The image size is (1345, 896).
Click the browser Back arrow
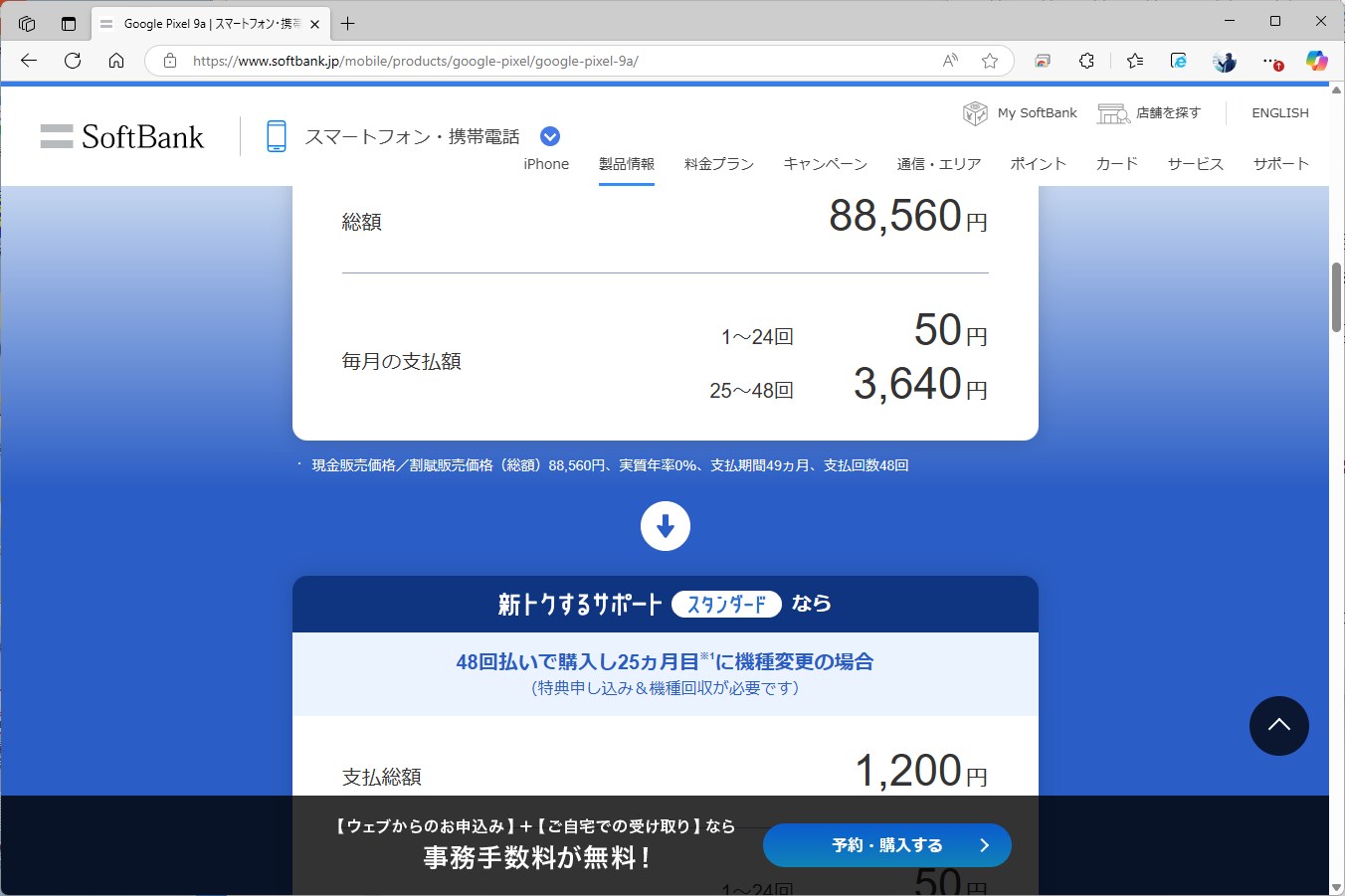point(29,61)
